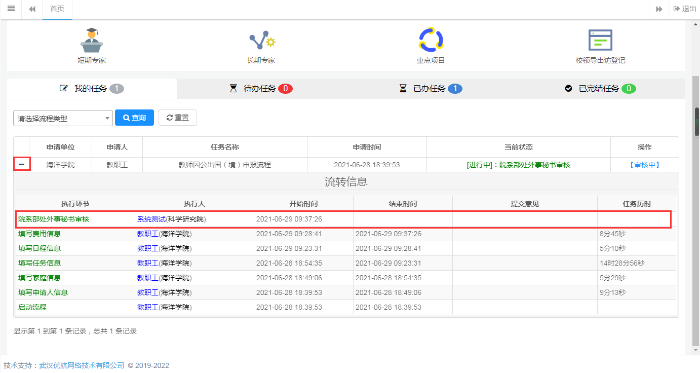Click the 任务名称 column header
The height and width of the screenshot is (373, 700).
point(225,147)
